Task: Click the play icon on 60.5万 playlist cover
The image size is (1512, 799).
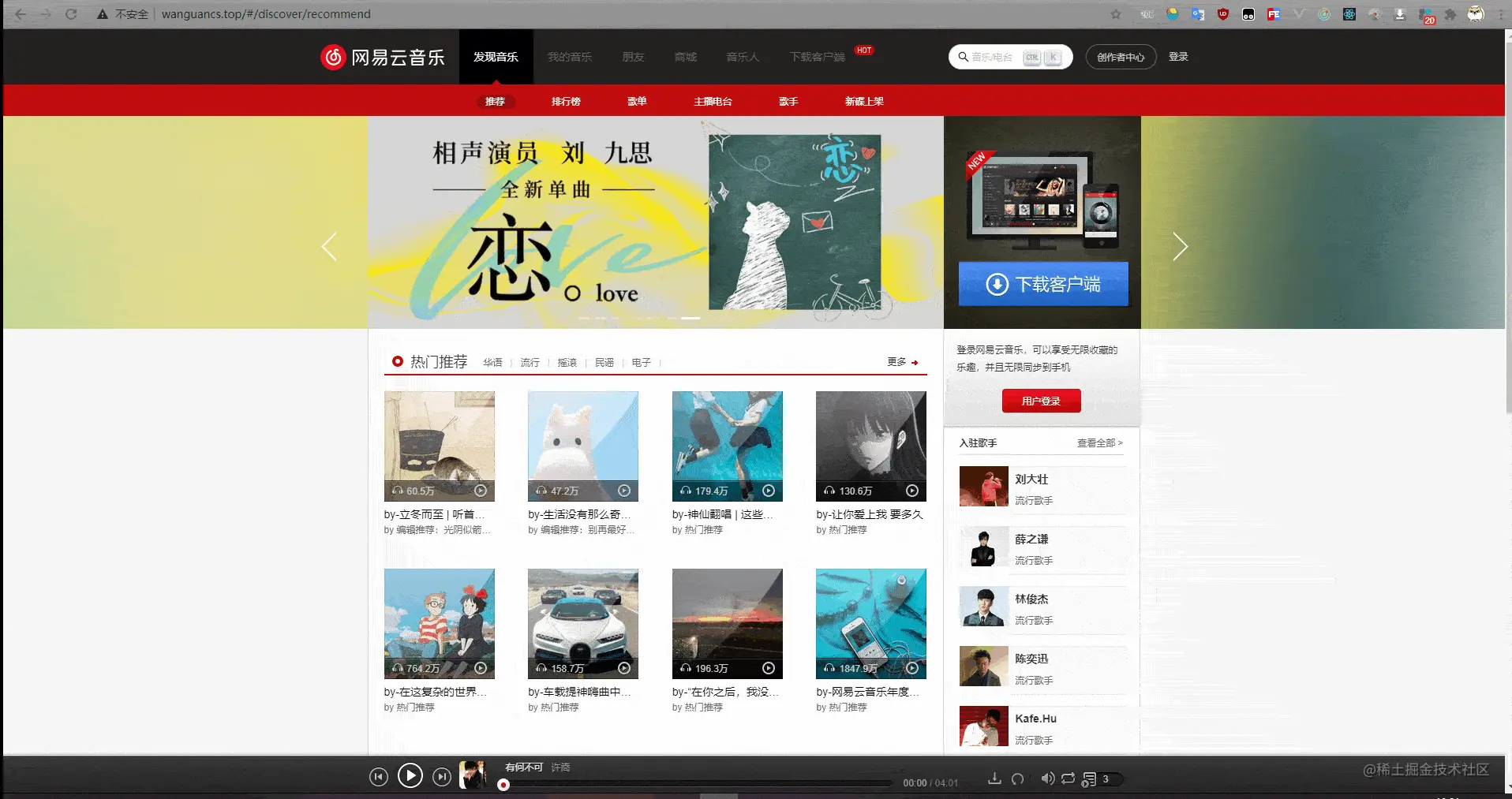Action: [x=481, y=491]
